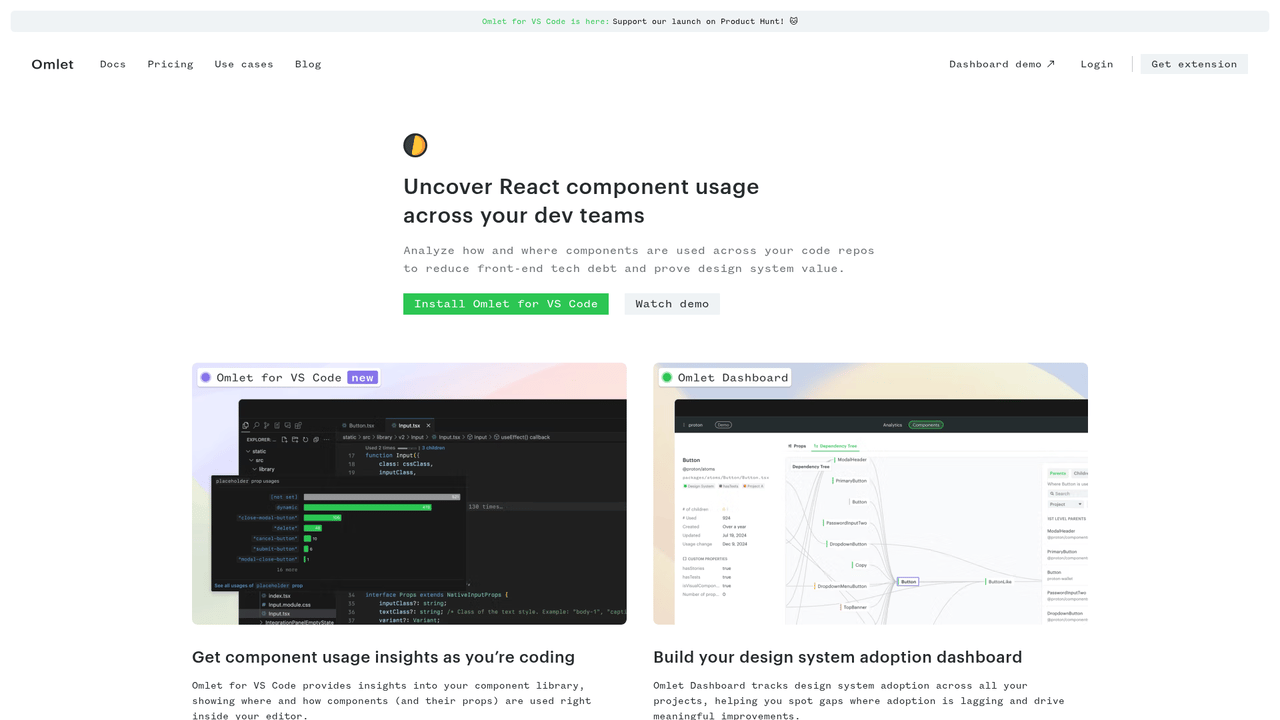Open the Use cases menu item

(x=244, y=64)
